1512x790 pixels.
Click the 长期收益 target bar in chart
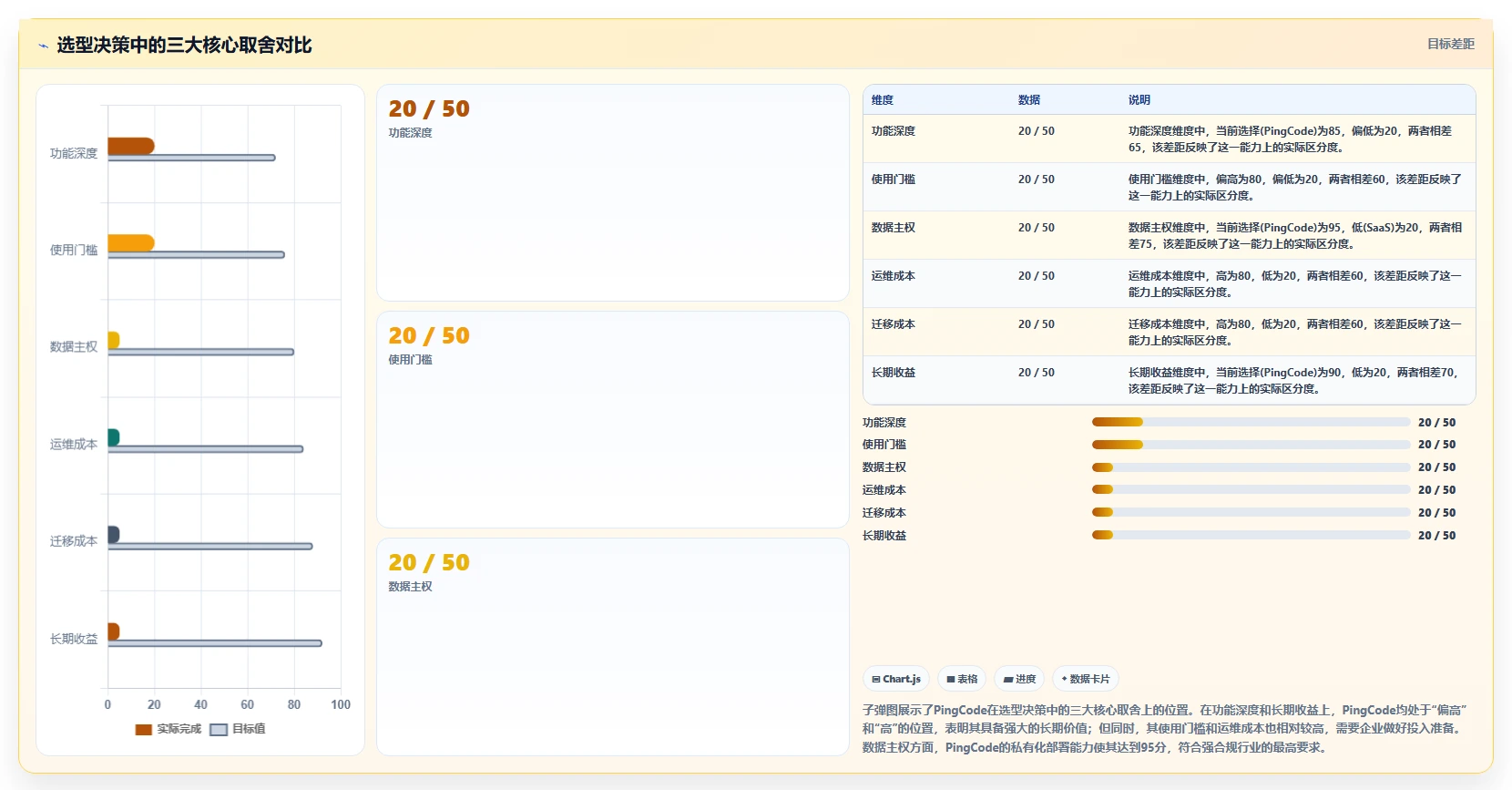click(215, 643)
